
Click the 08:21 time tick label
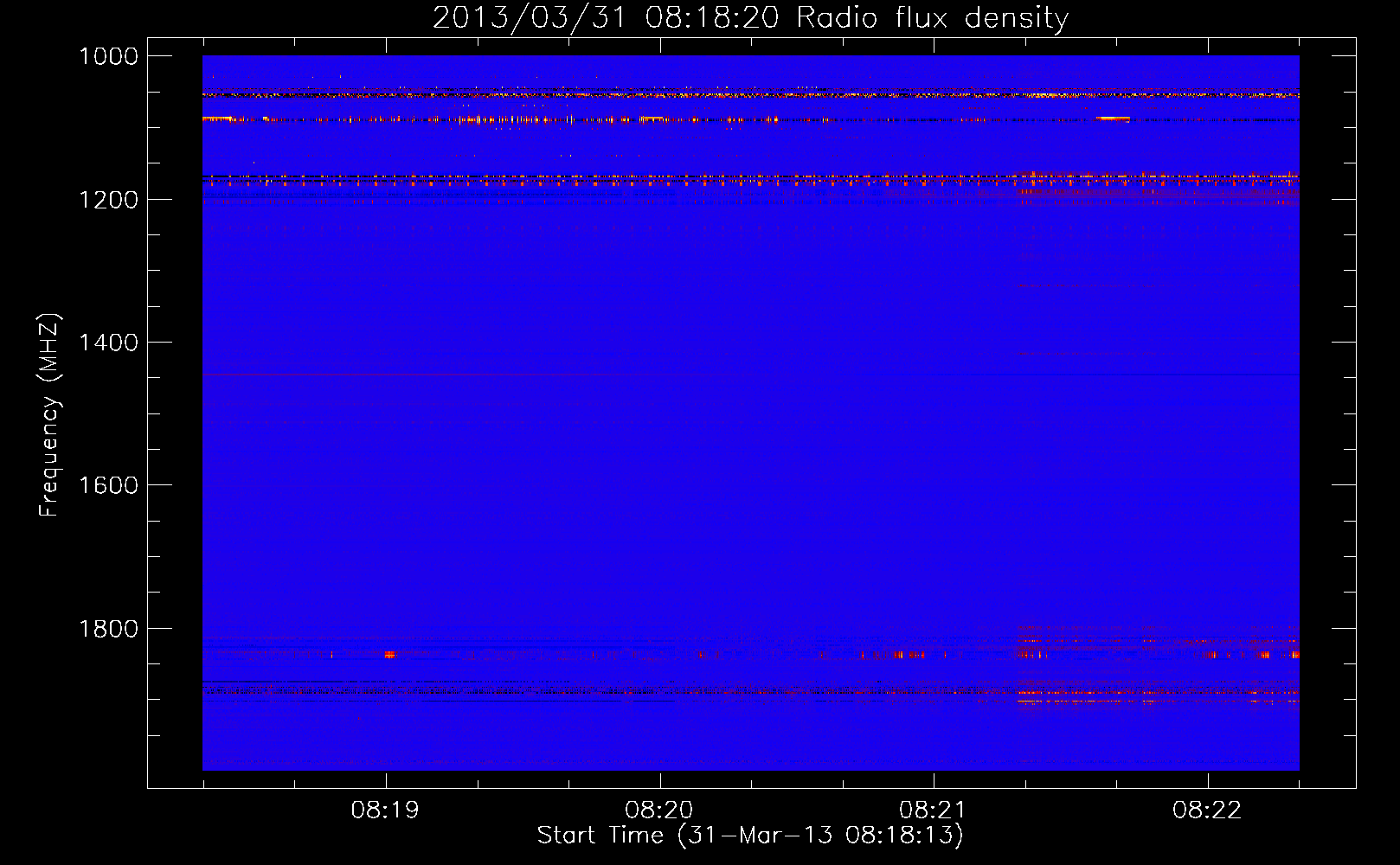click(x=933, y=811)
